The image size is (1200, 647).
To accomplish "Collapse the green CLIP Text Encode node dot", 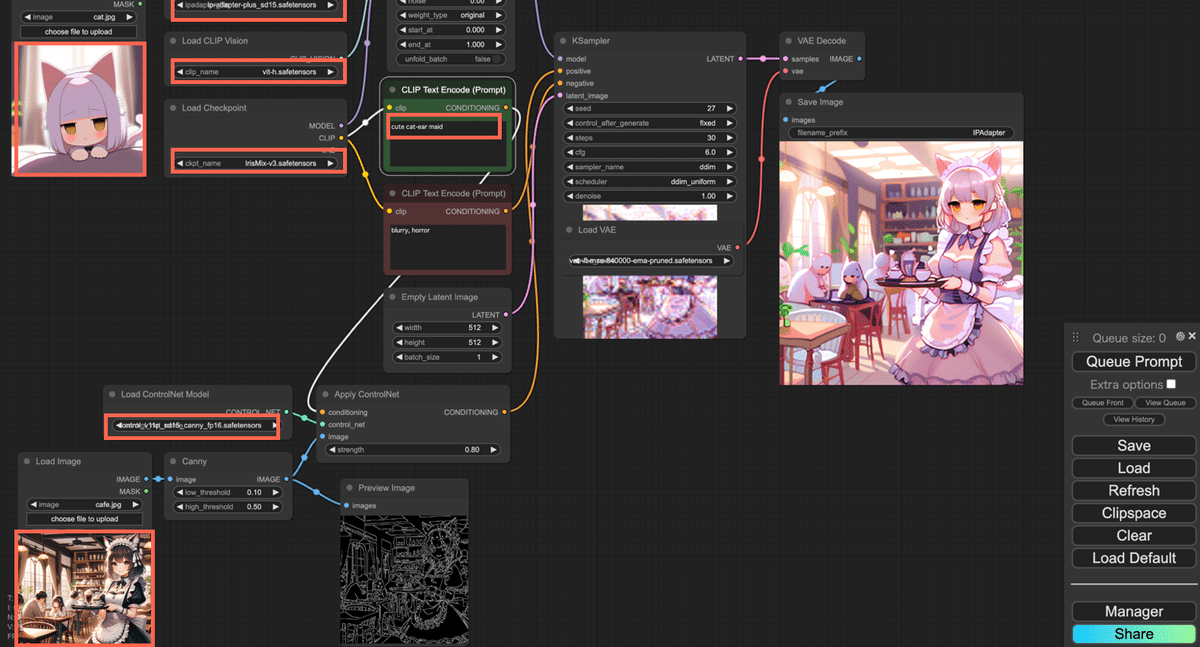I will 391,90.
